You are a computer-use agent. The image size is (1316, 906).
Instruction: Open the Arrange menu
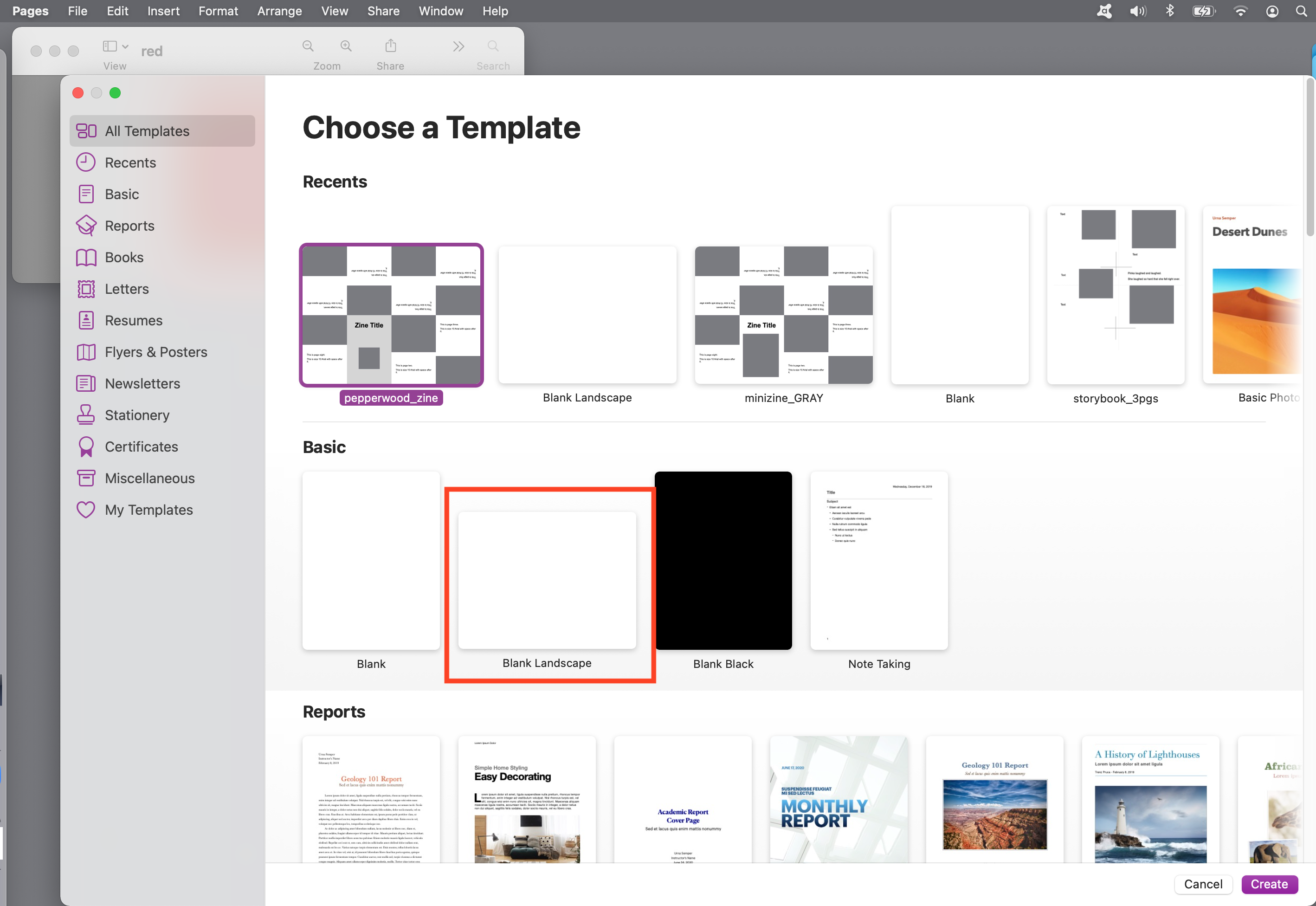click(279, 11)
